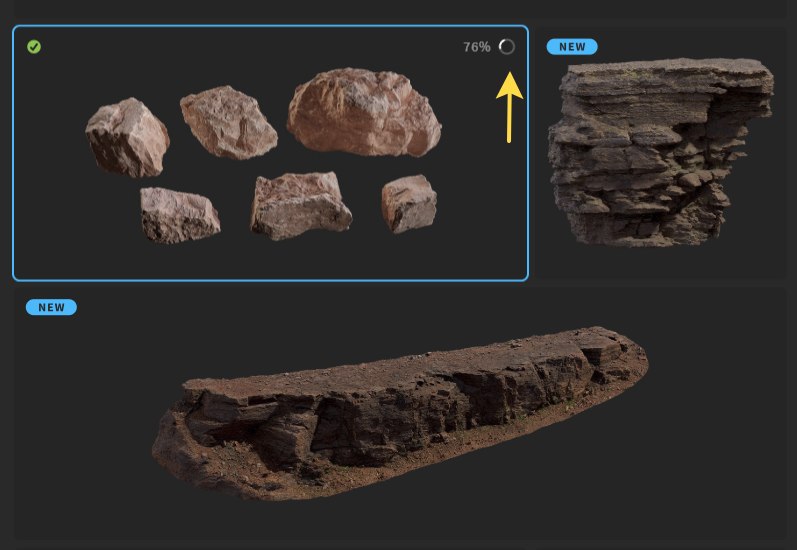Open the layered cliff rock asset thumbnail
This screenshot has width=797, height=550.
[660, 152]
